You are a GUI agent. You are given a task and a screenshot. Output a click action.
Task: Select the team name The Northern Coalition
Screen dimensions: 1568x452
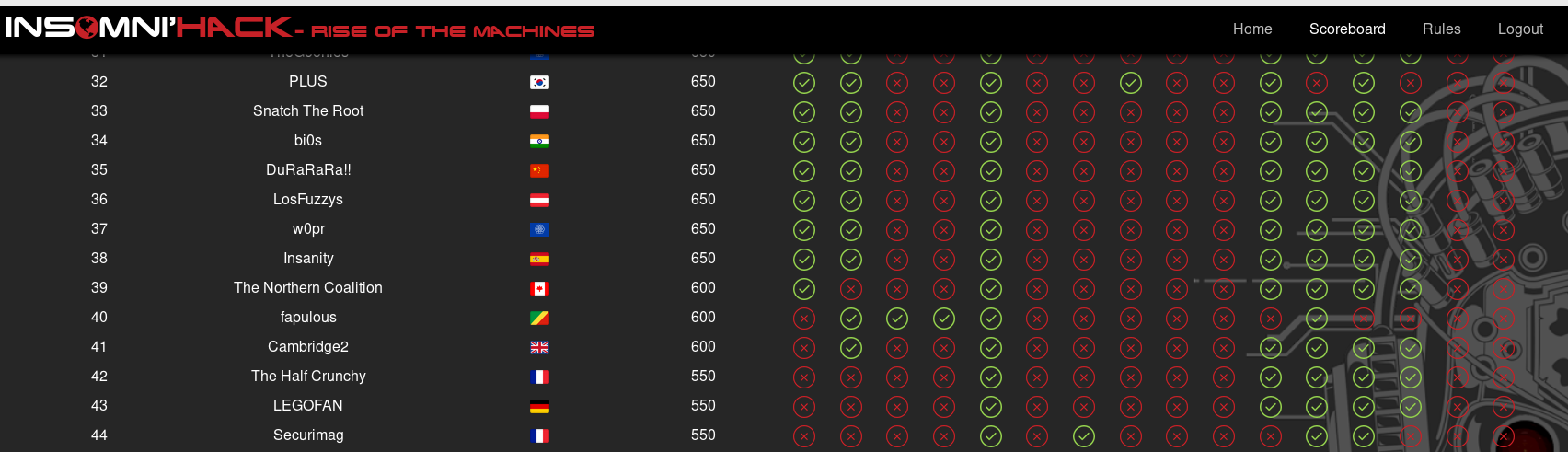click(308, 288)
